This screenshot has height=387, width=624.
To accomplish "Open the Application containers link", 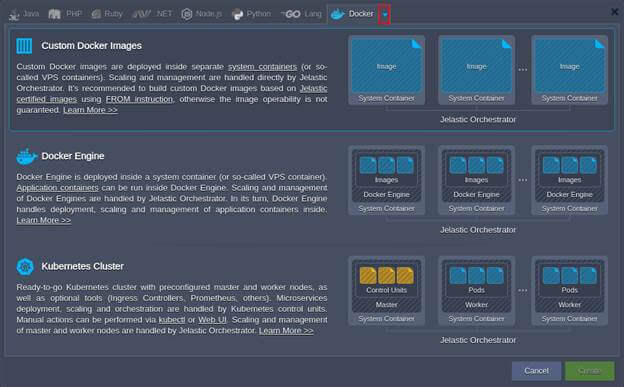I will (57, 188).
